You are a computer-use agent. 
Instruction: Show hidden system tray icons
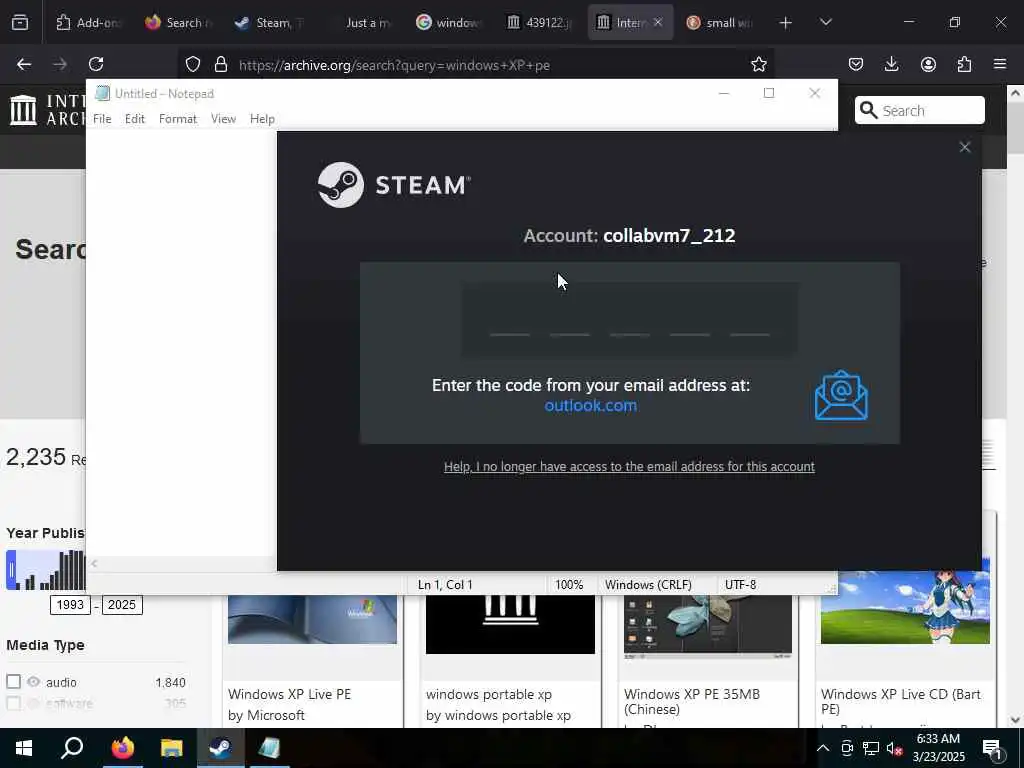click(x=823, y=748)
